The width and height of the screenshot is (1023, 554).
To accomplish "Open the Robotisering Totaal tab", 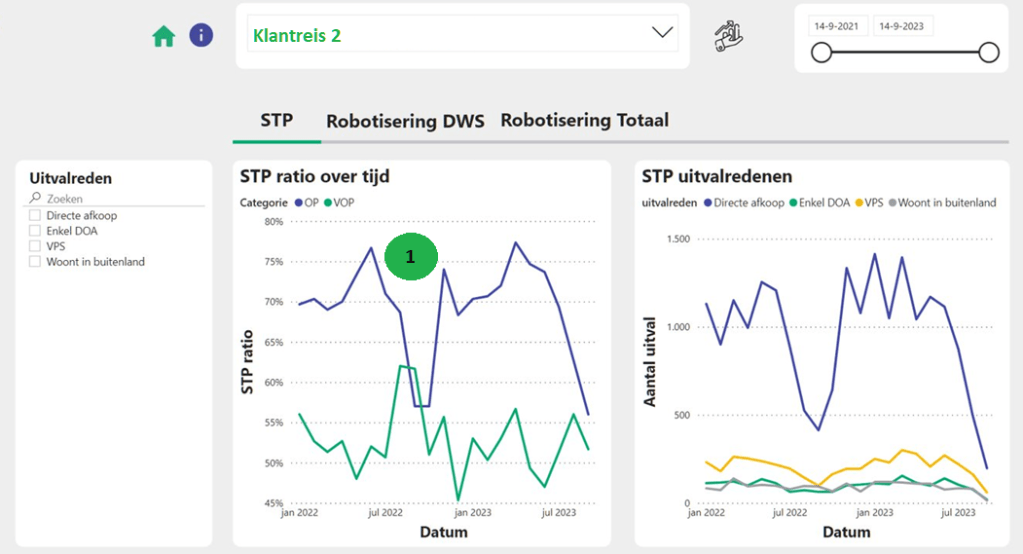I will pyautogui.click(x=584, y=120).
